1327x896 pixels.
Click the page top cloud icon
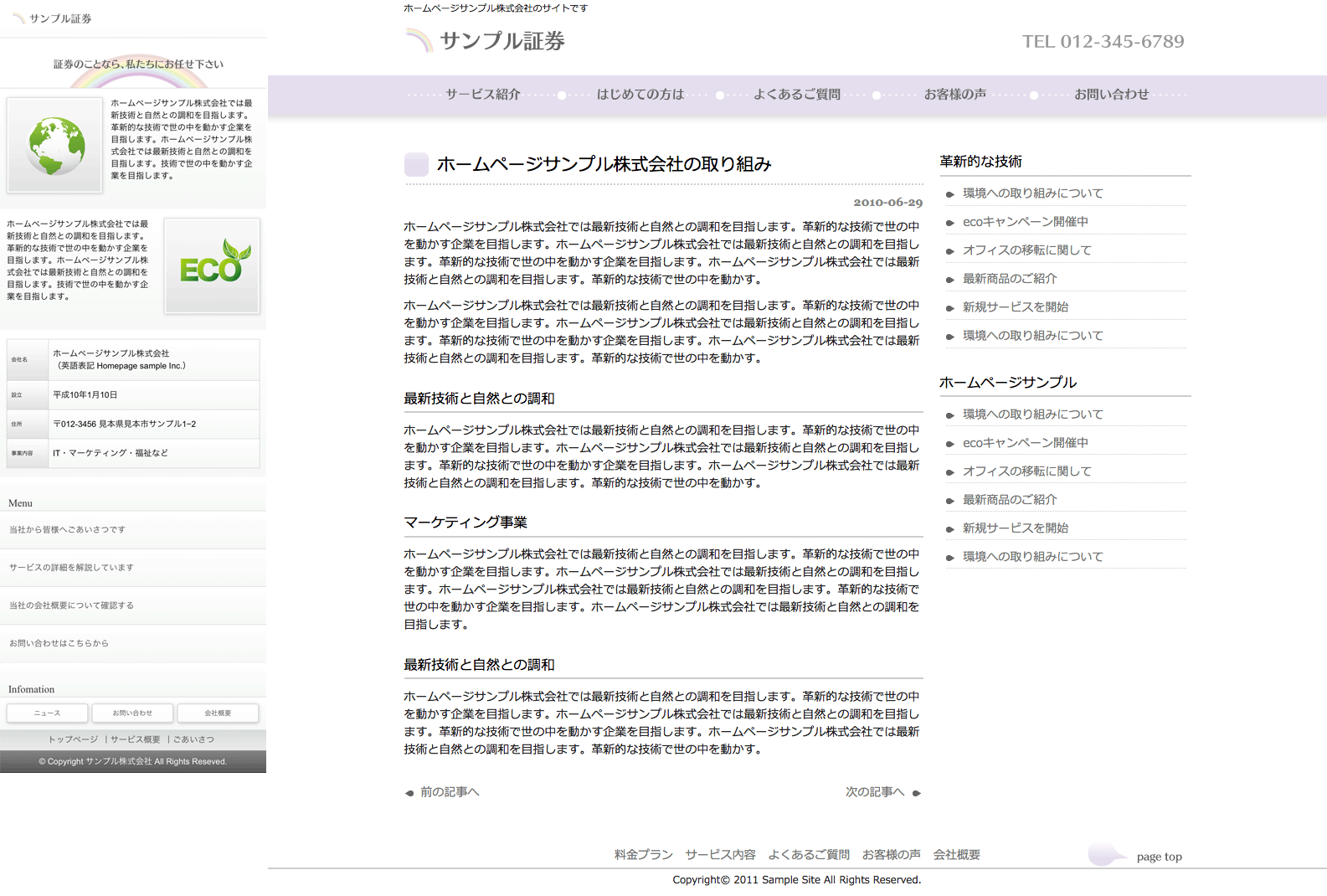(x=1106, y=855)
